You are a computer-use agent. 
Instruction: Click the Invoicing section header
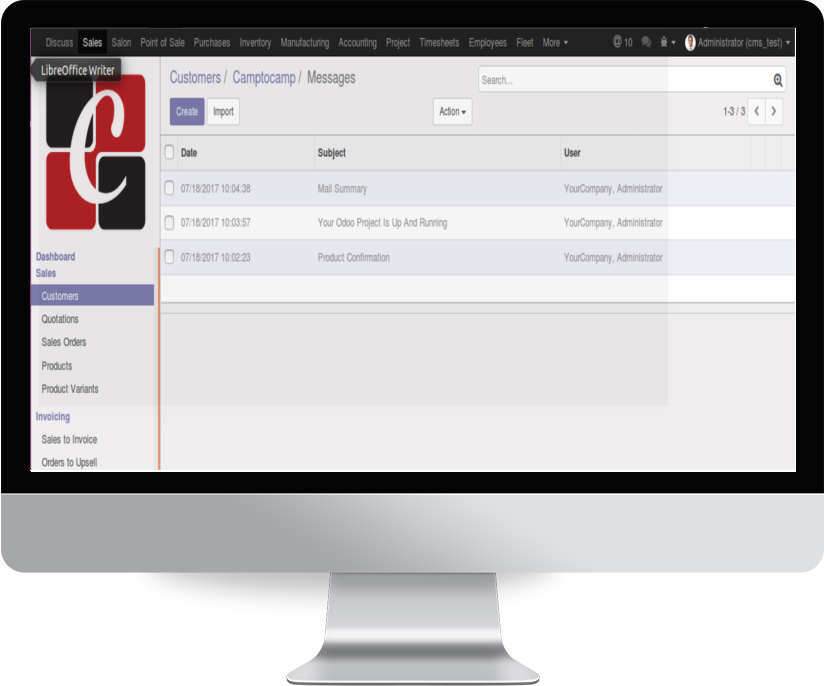click(x=53, y=417)
